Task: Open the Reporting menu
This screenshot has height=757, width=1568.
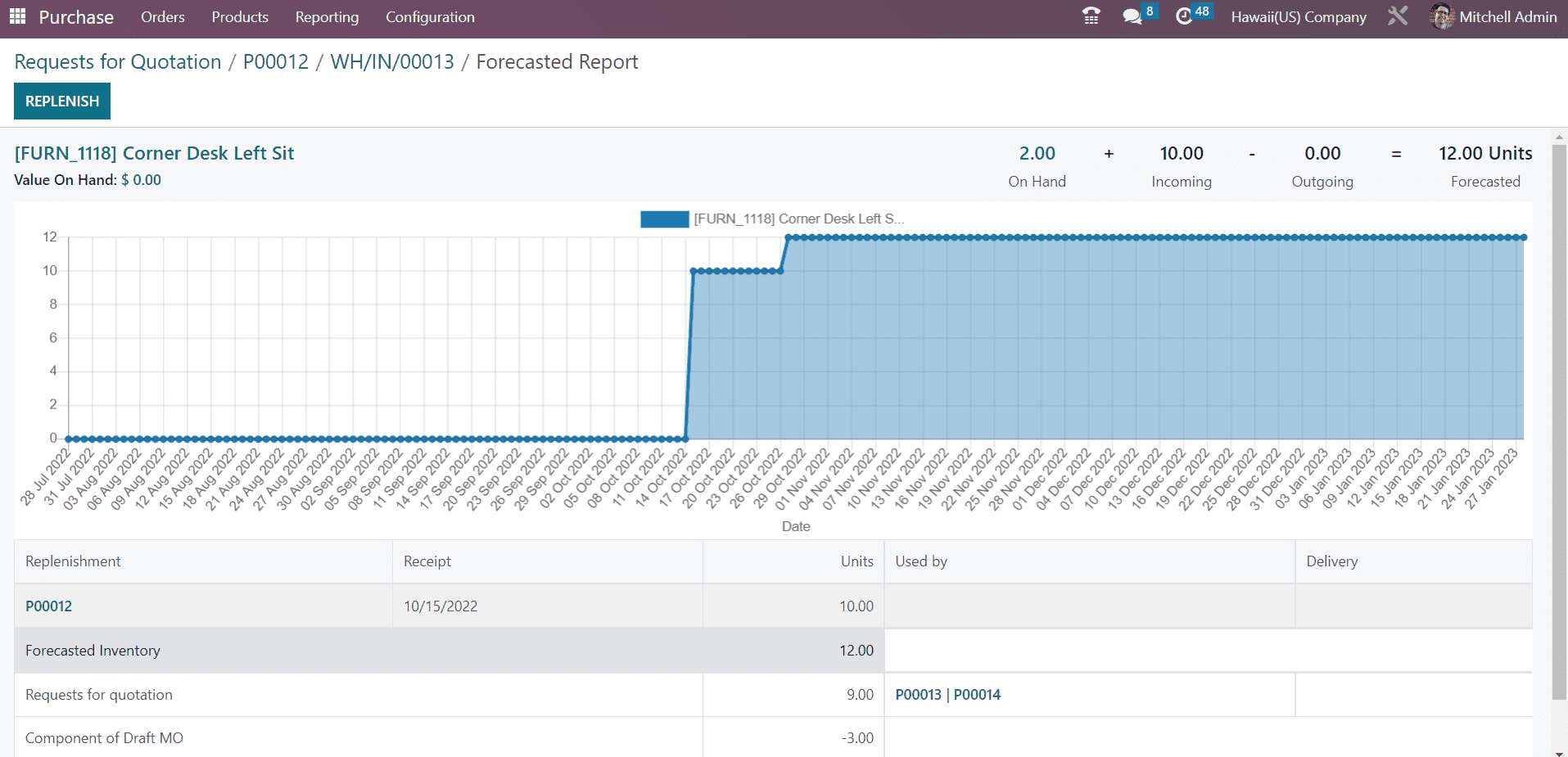Action: [327, 17]
